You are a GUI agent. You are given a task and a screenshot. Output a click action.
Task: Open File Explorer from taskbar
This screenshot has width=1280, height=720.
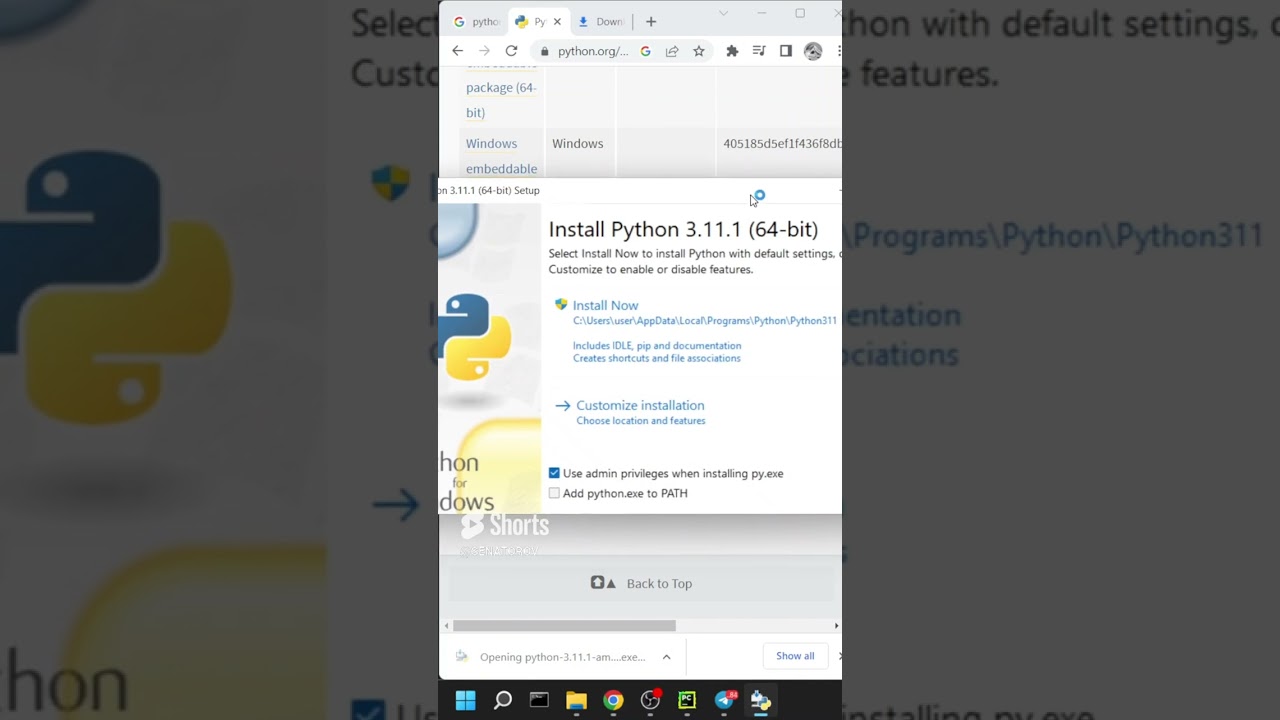coord(576,701)
